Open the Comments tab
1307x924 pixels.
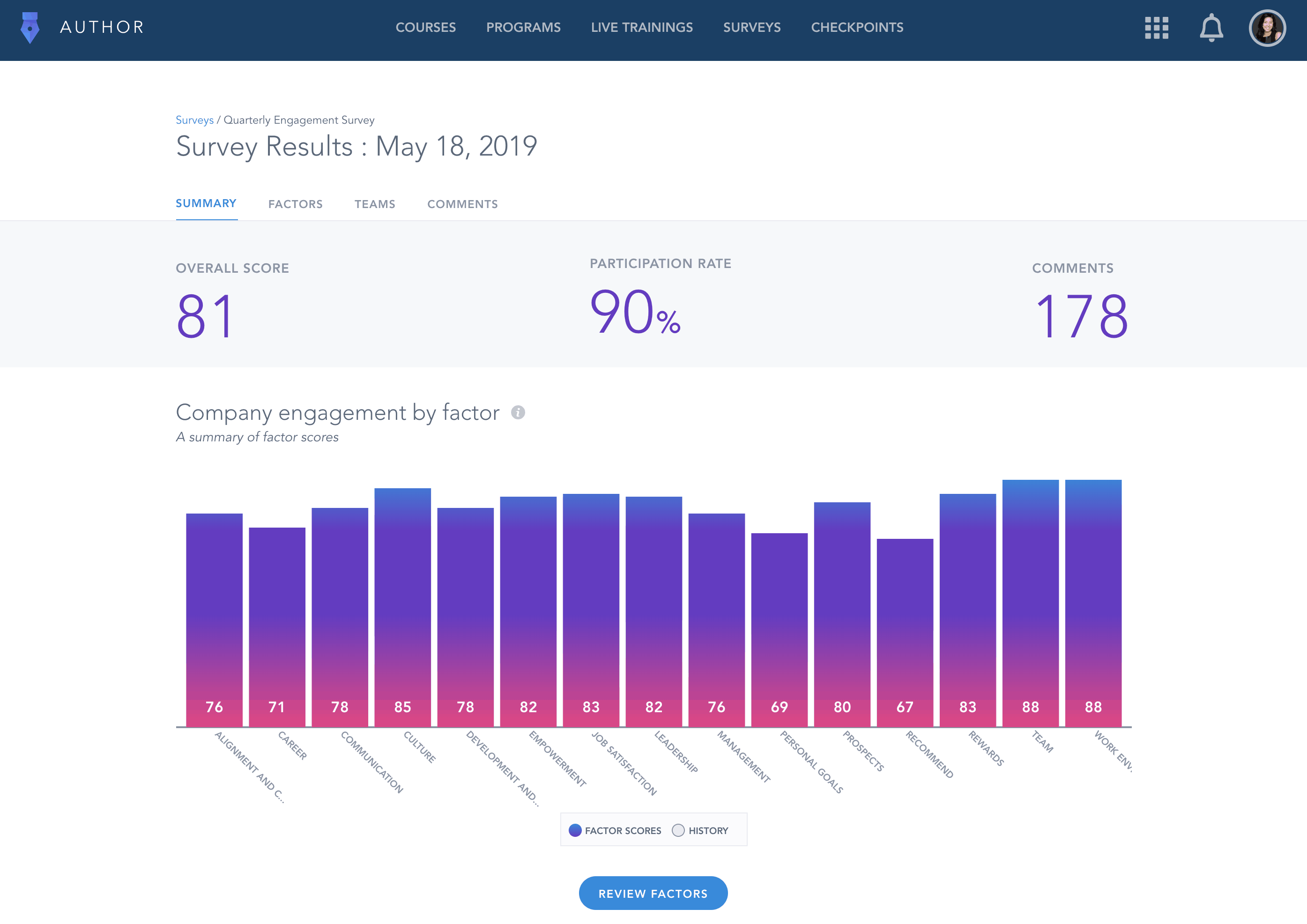click(462, 204)
